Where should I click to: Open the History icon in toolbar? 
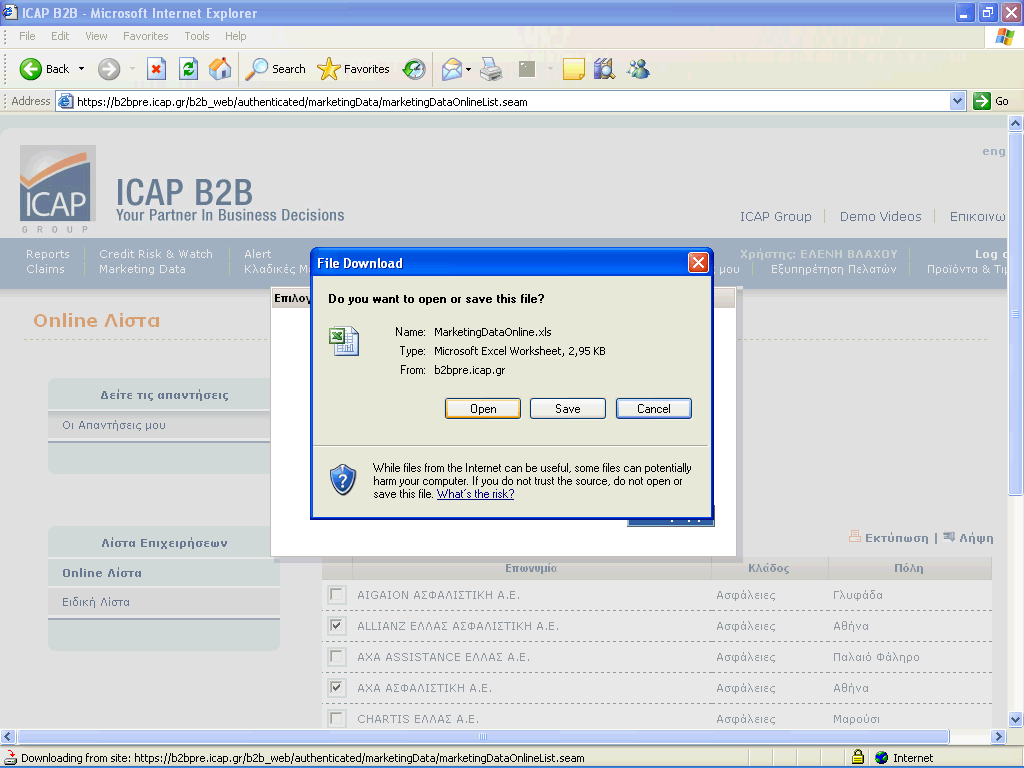(x=414, y=69)
